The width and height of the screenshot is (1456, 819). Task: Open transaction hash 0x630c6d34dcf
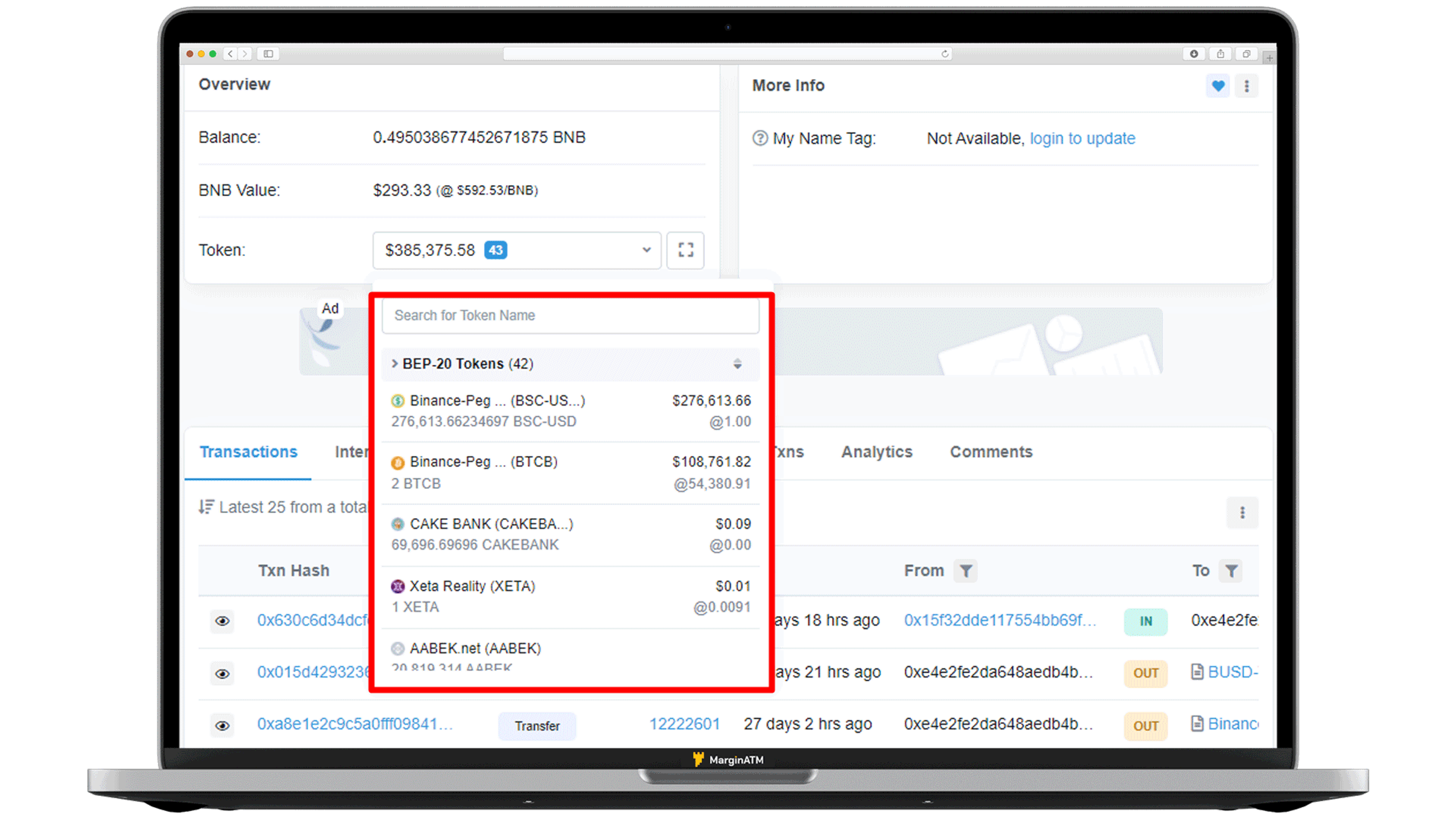(313, 620)
